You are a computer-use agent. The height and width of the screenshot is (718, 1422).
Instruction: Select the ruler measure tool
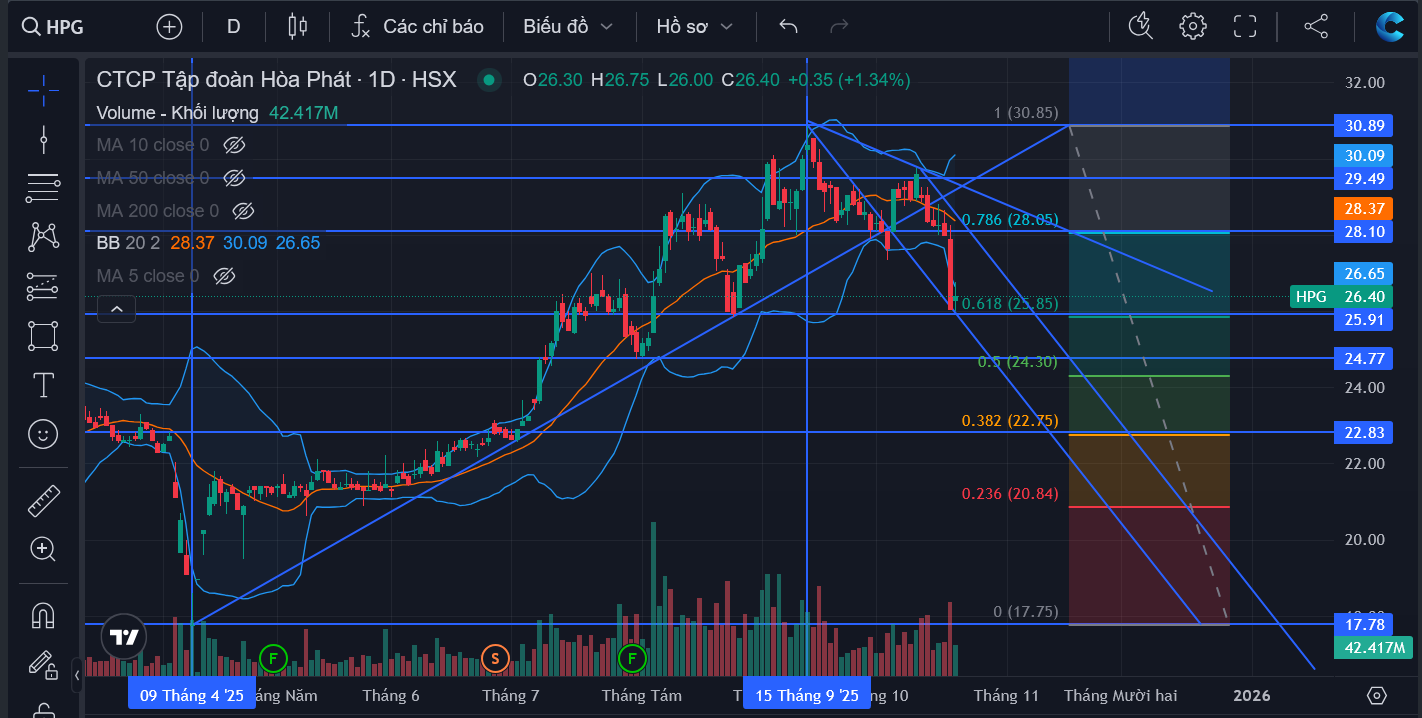point(43,500)
